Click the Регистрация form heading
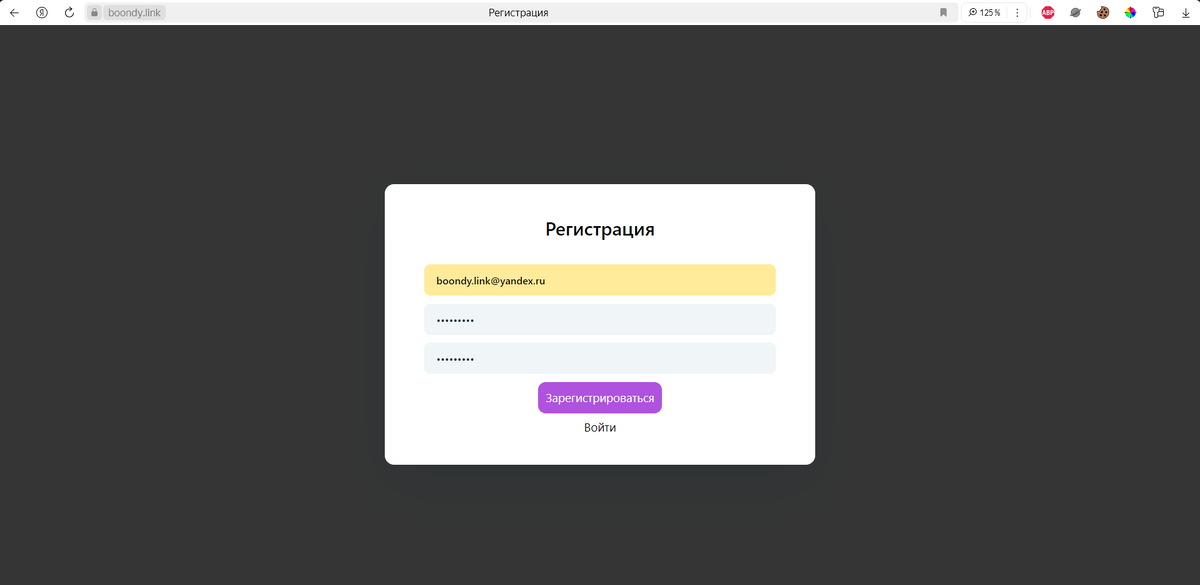The width and height of the screenshot is (1200, 585). point(600,229)
